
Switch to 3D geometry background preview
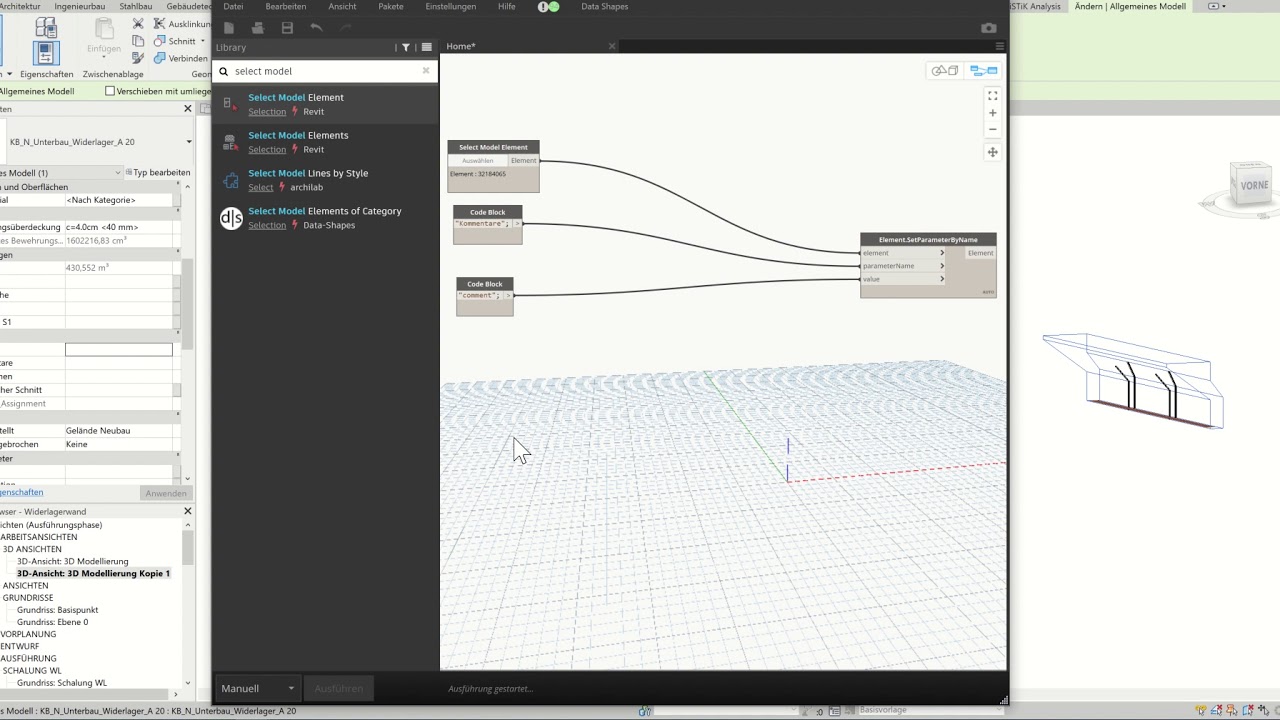tap(945, 71)
